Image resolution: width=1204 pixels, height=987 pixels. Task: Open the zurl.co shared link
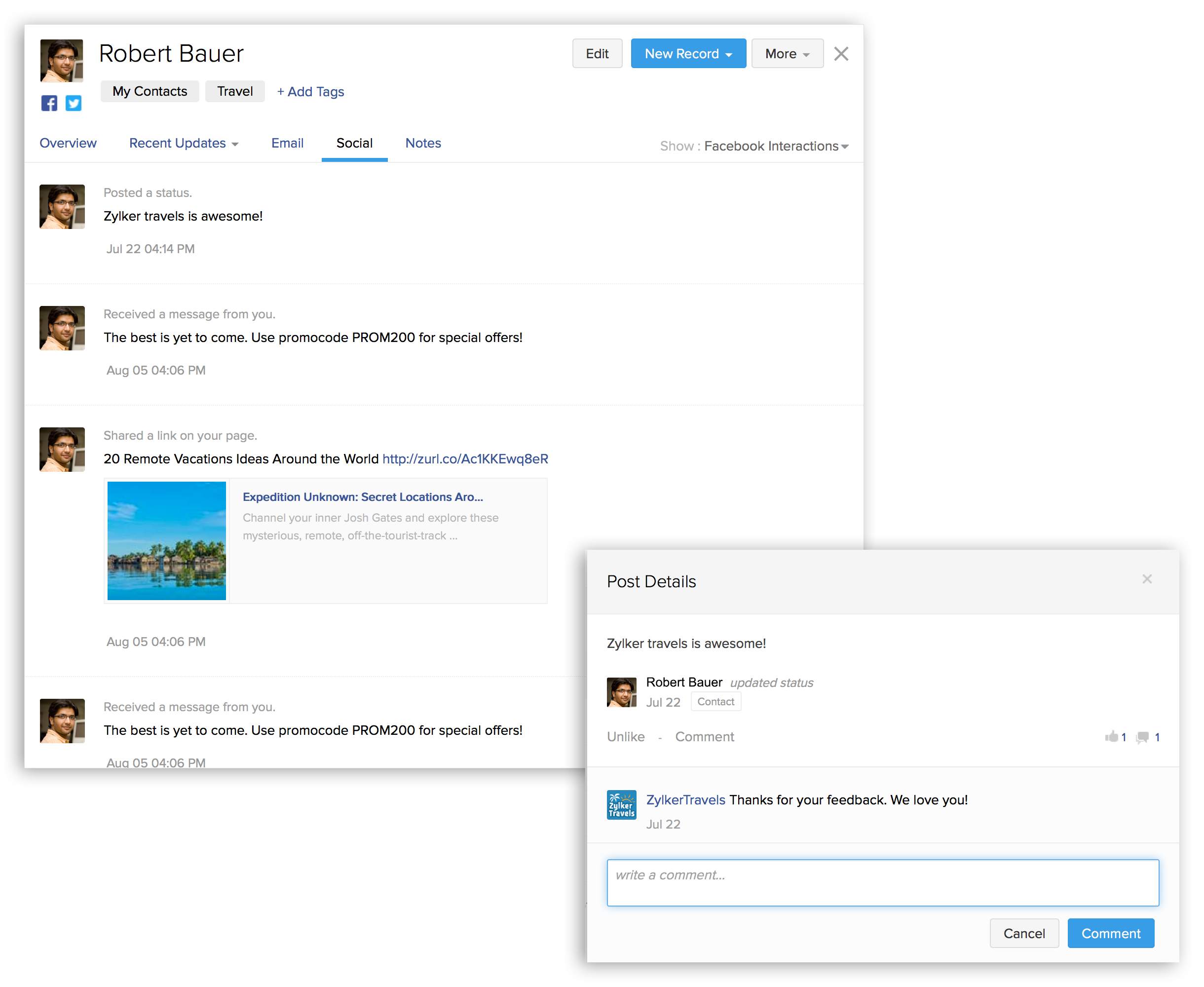(465, 459)
